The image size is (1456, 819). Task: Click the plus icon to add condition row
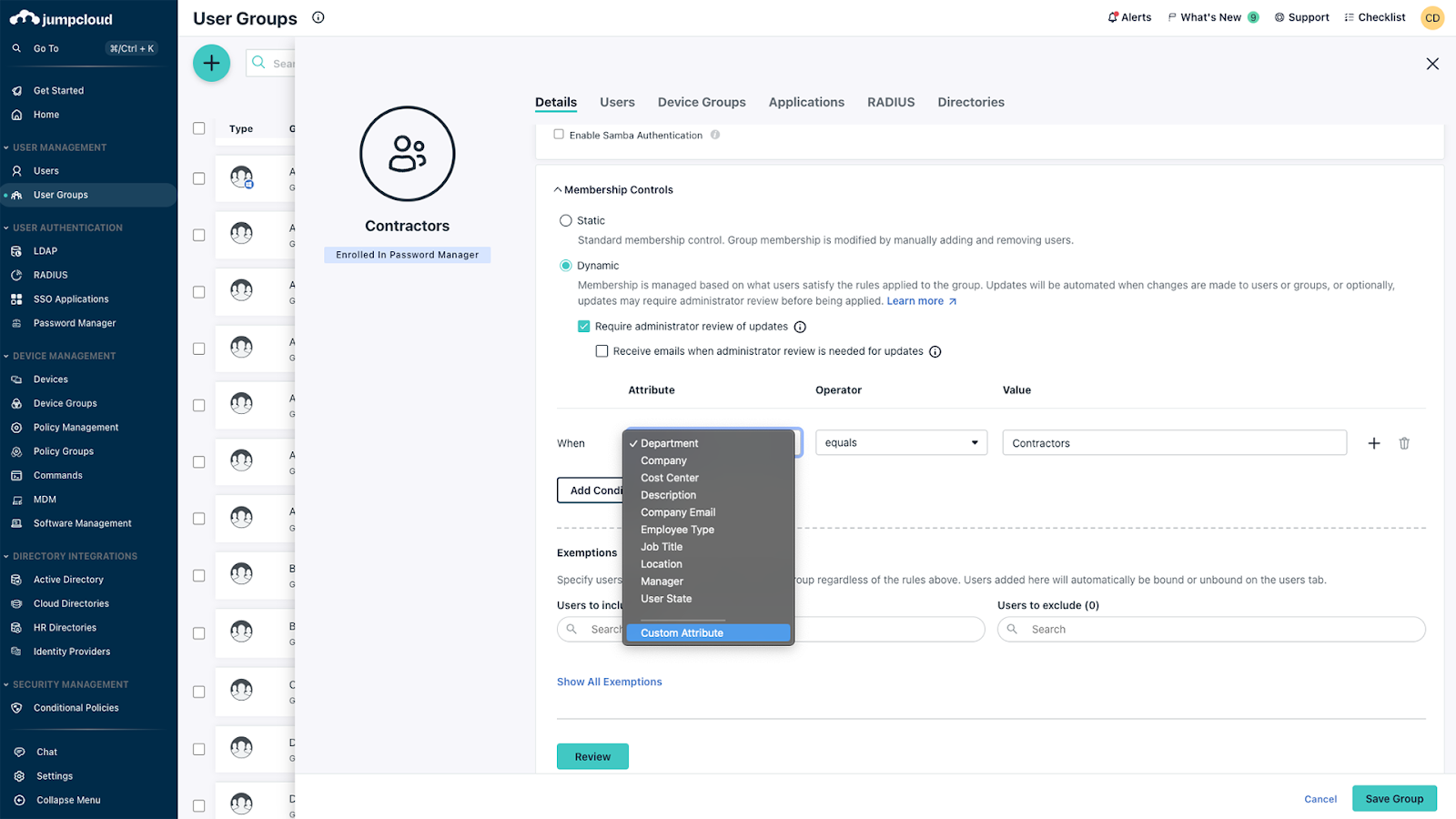pyautogui.click(x=1374, y=443)
